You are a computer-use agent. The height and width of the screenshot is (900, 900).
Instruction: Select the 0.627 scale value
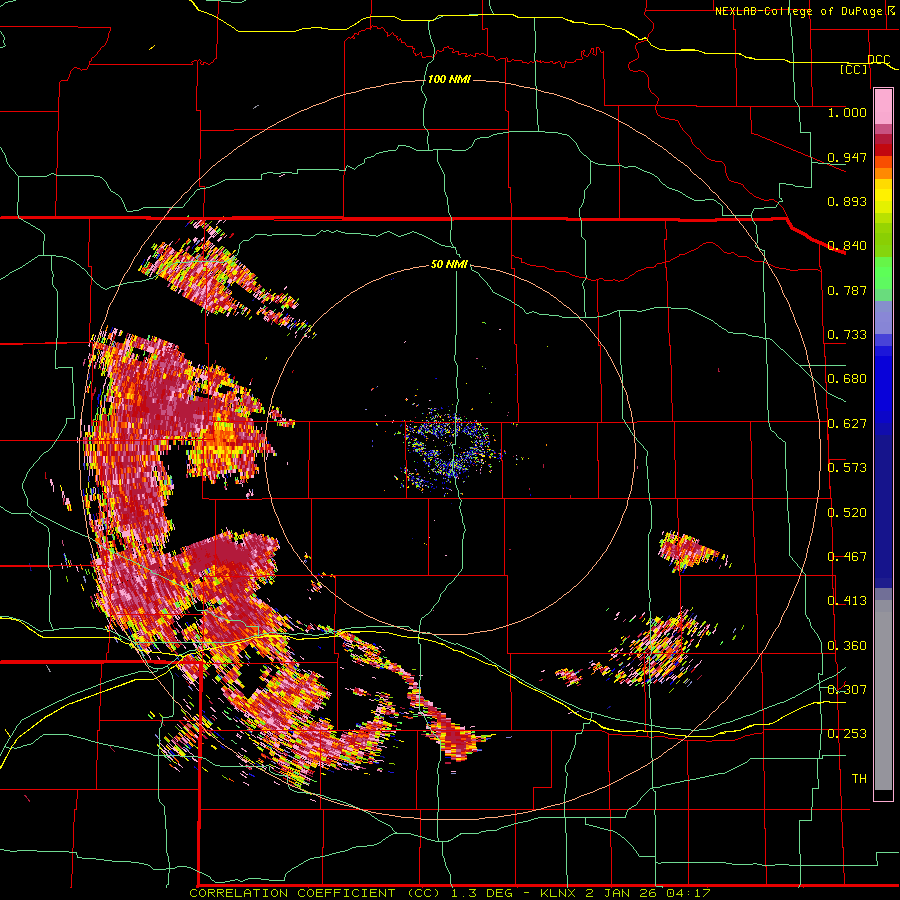[x=847, y=424]
